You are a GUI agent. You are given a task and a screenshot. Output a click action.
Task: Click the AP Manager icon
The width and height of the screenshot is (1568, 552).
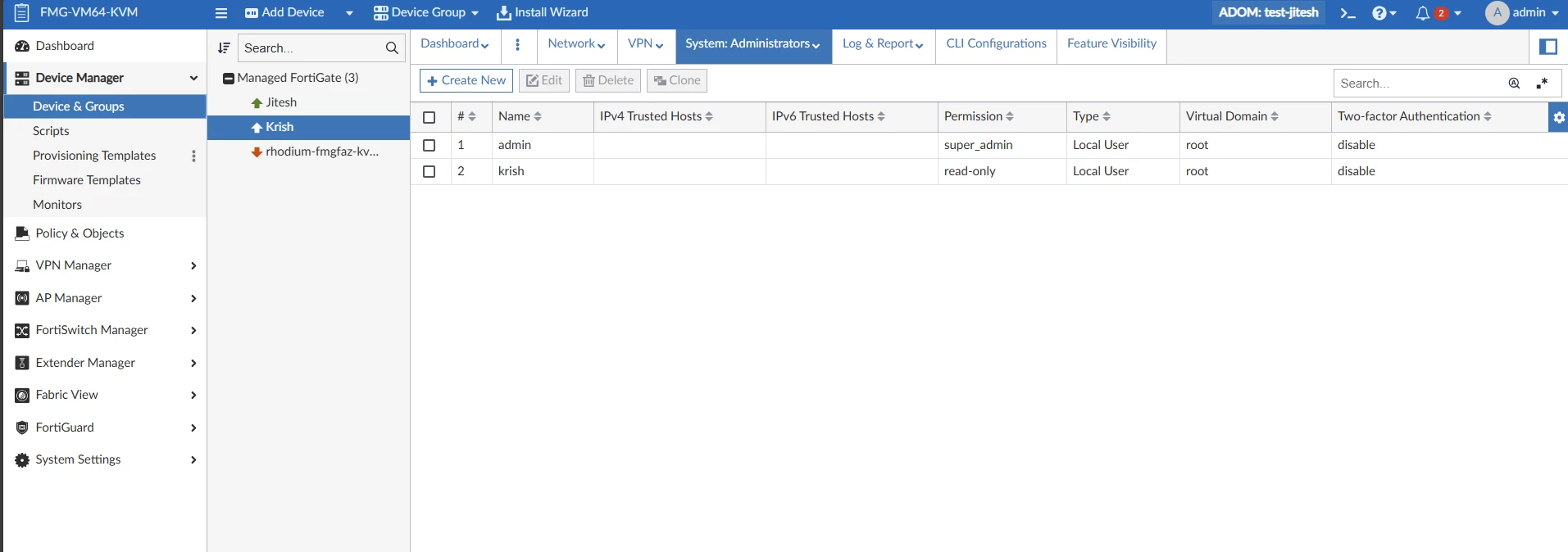tap(22, 298)
